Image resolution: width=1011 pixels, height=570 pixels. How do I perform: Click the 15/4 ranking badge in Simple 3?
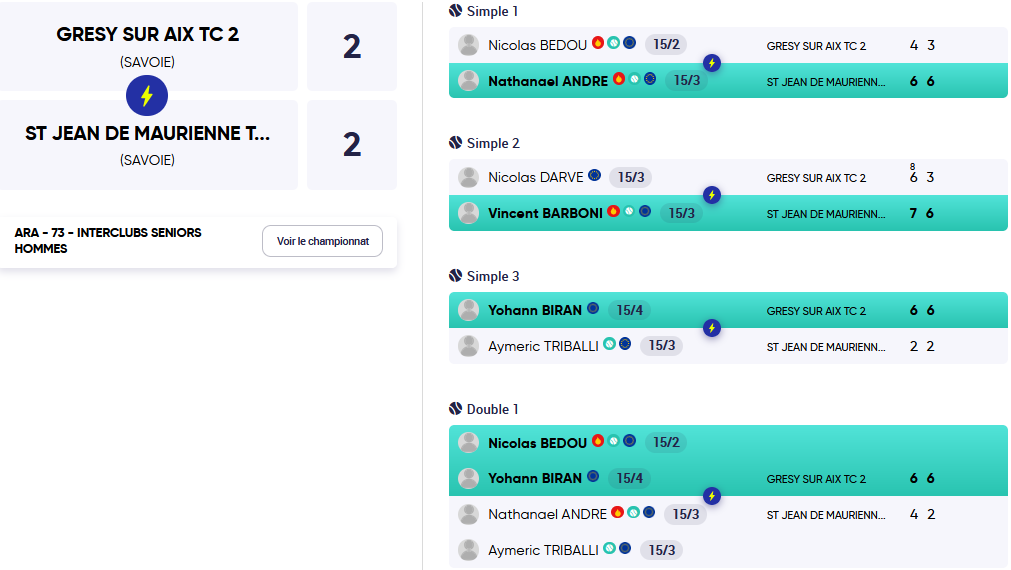(630, 310)
